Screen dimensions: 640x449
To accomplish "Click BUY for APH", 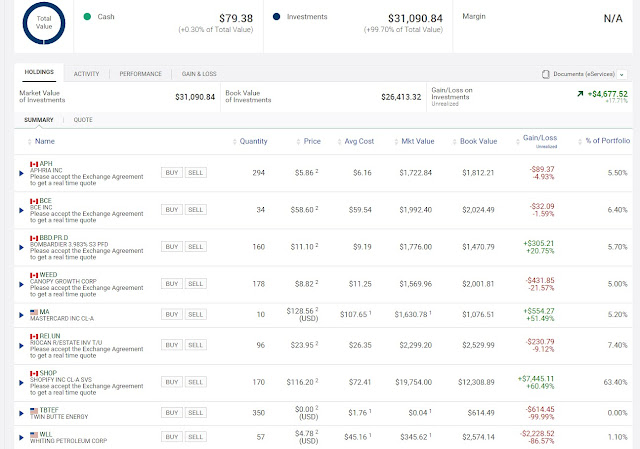I will coord(172,173).
